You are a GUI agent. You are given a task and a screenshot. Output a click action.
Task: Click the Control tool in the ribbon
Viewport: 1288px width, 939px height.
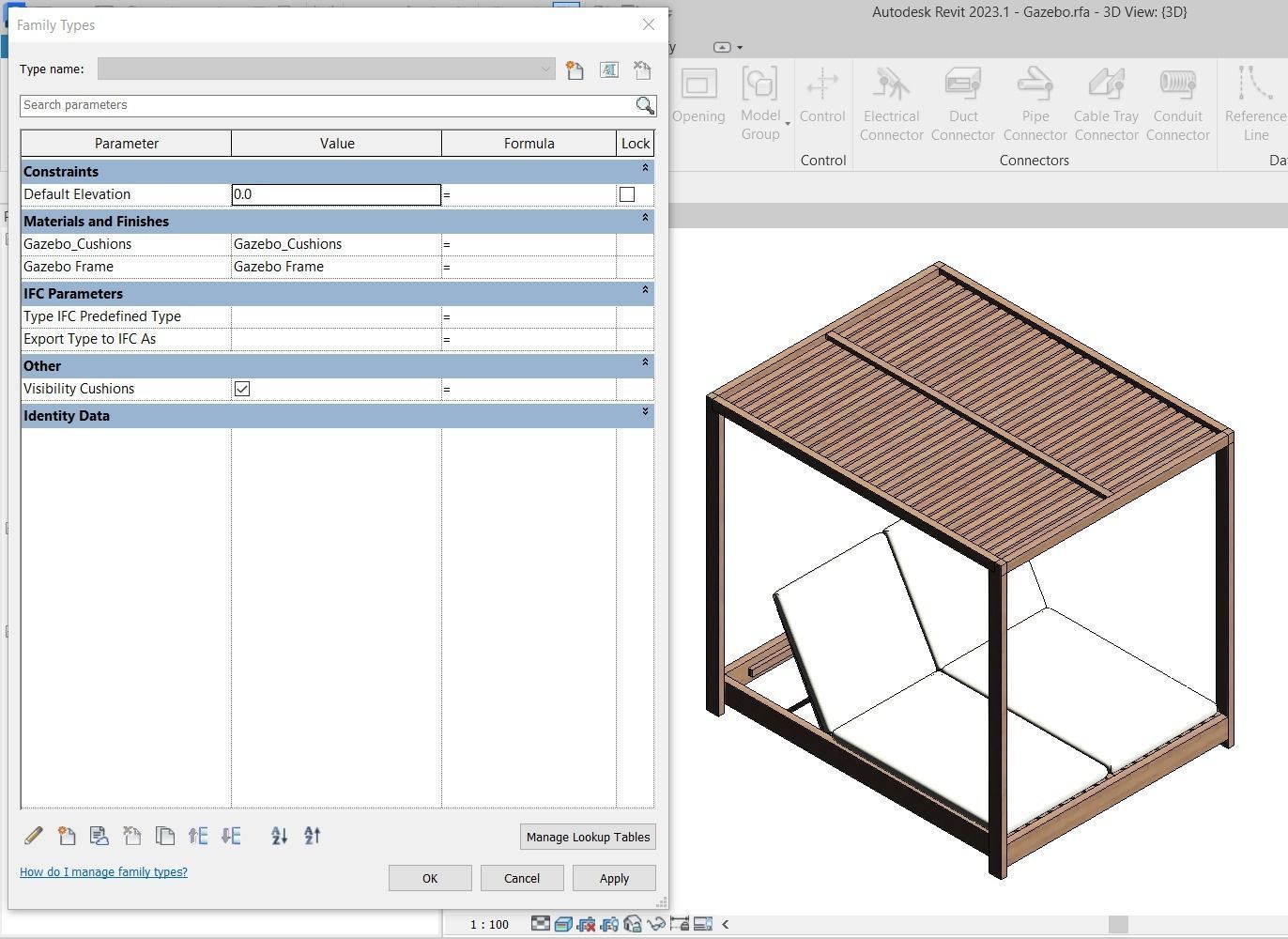822,96
